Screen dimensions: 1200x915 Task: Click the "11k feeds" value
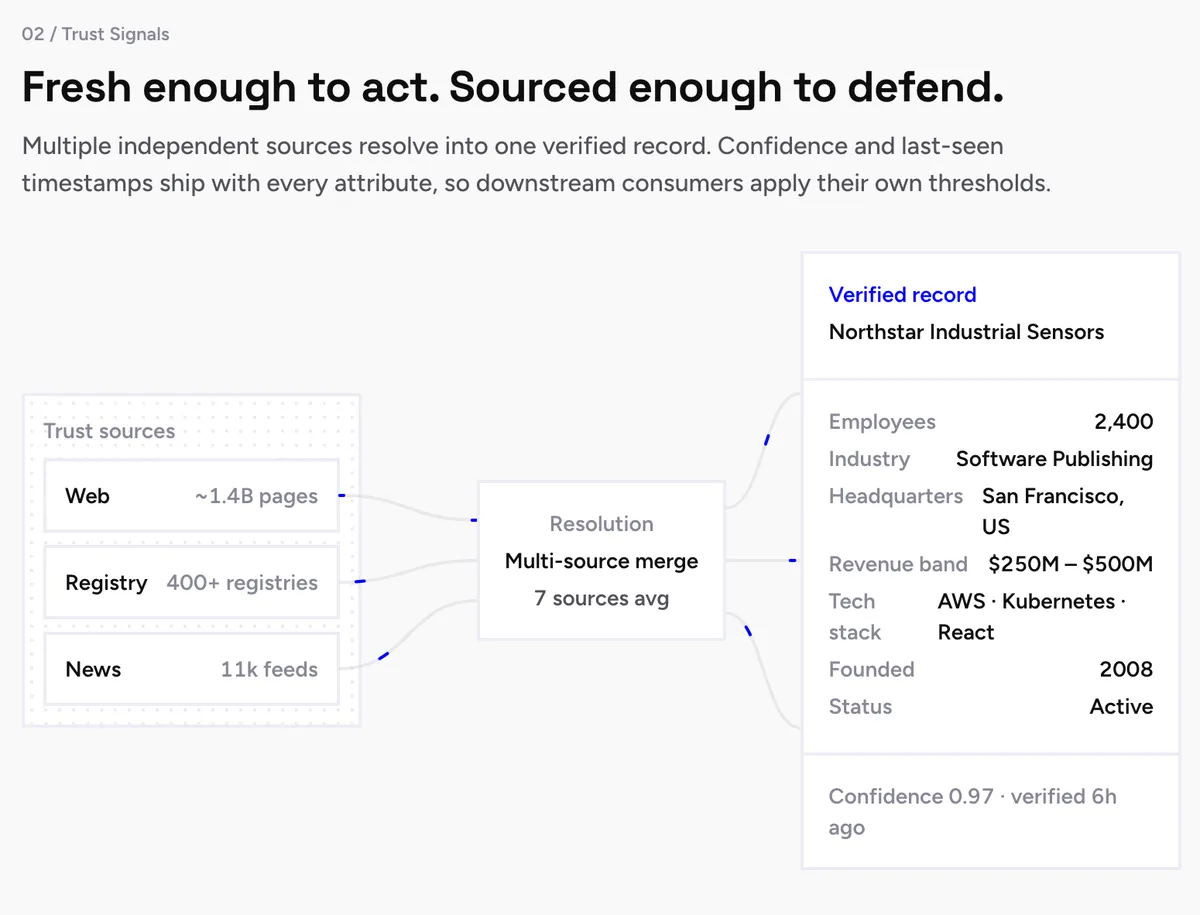269,669
